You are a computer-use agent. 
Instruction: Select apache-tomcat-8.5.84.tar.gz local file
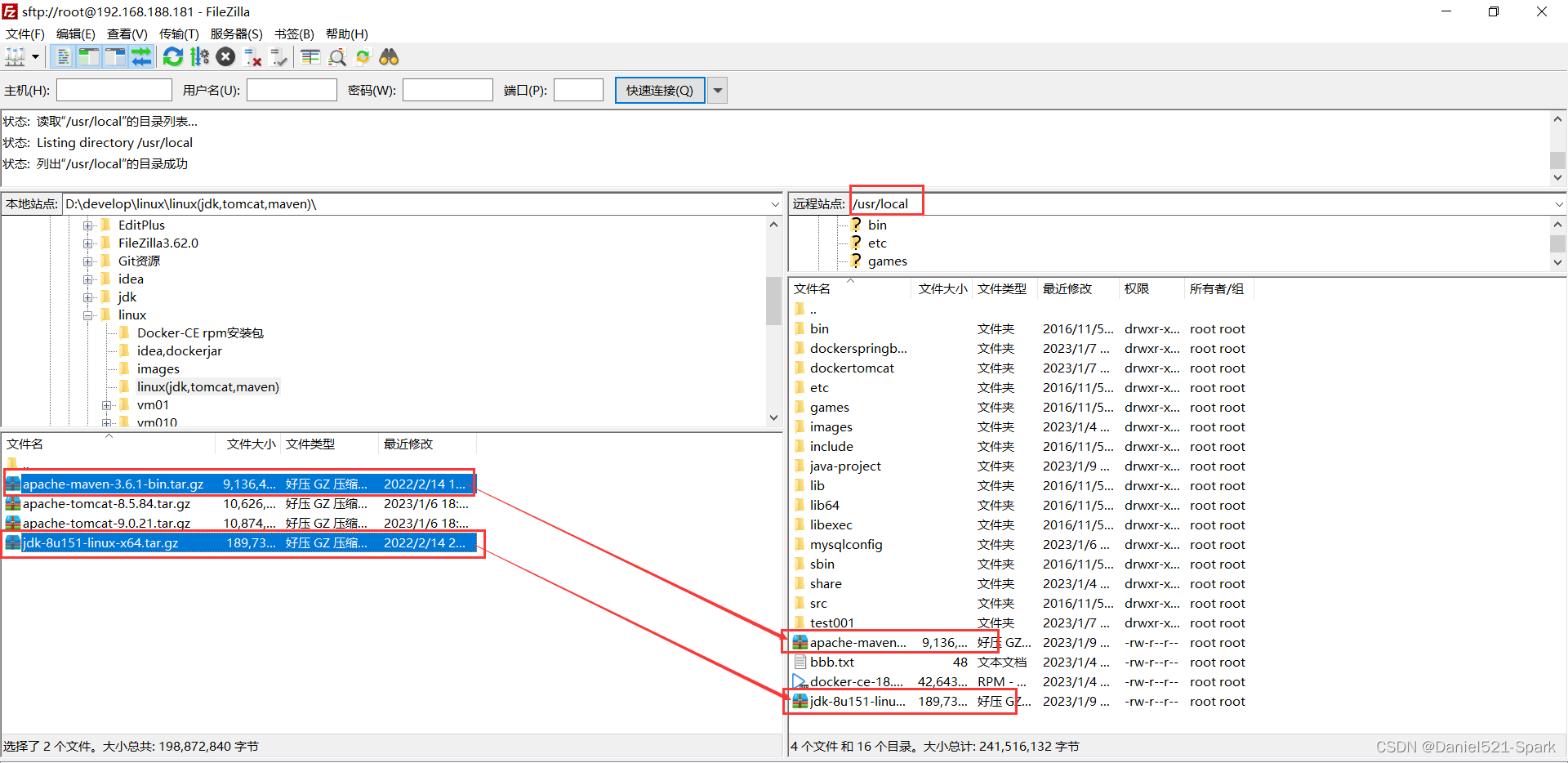point(106,504)
